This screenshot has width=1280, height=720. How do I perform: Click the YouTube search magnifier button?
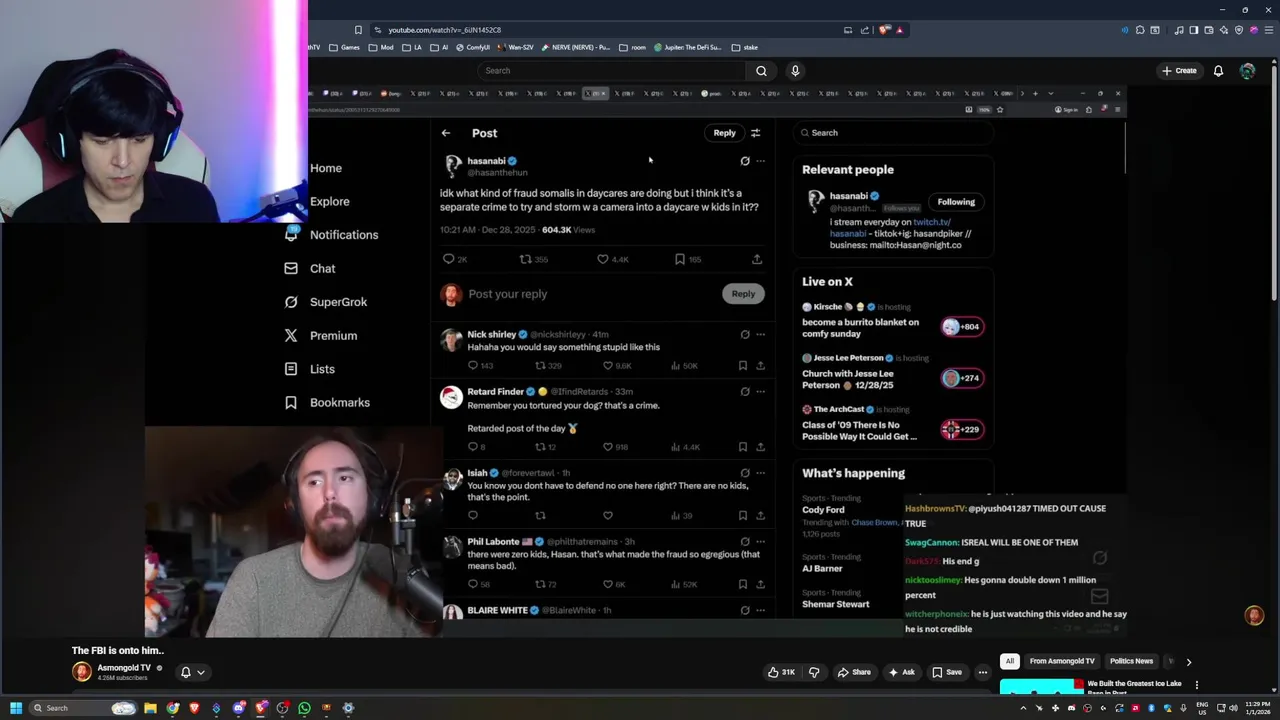(761, 71)
